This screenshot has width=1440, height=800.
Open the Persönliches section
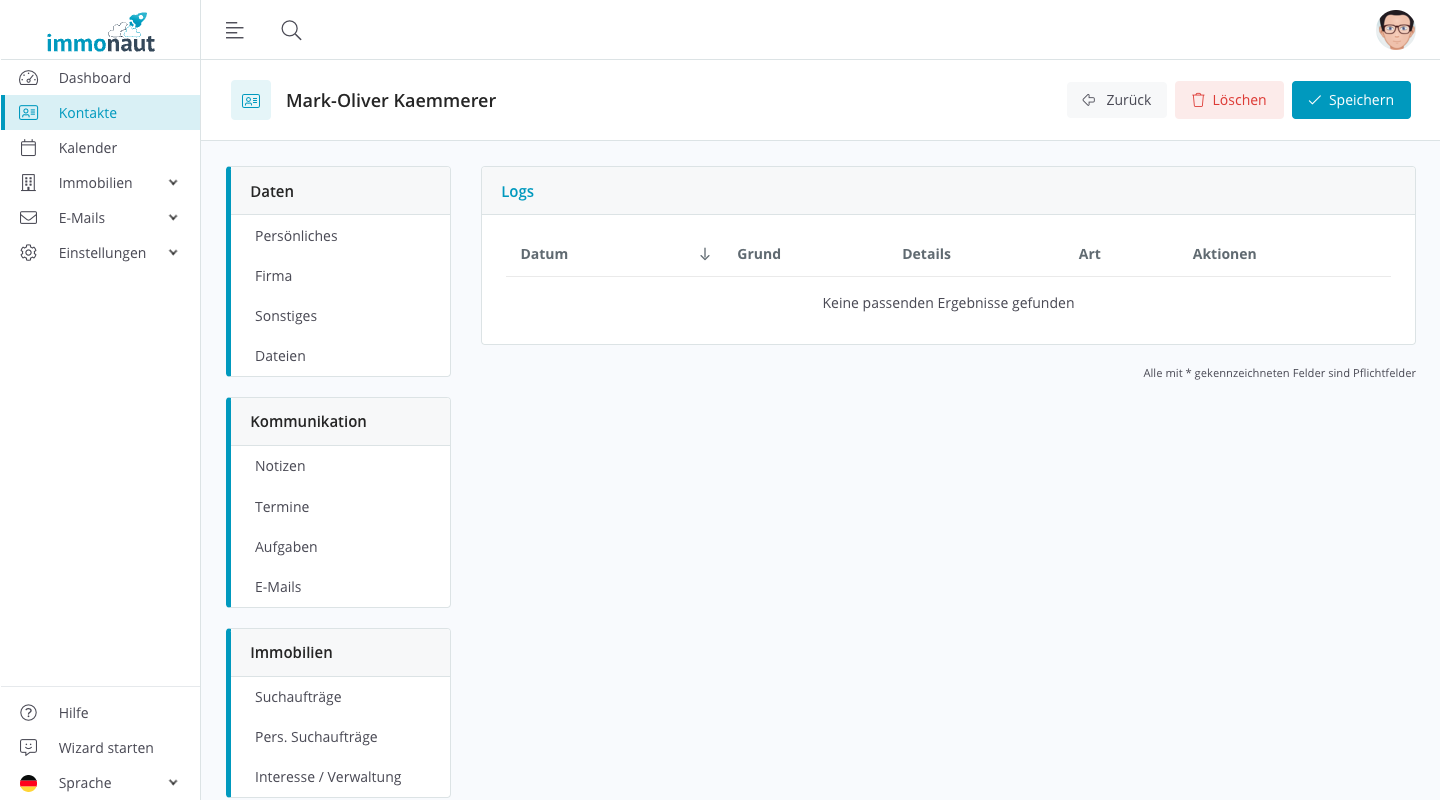(x=296, y=236)
